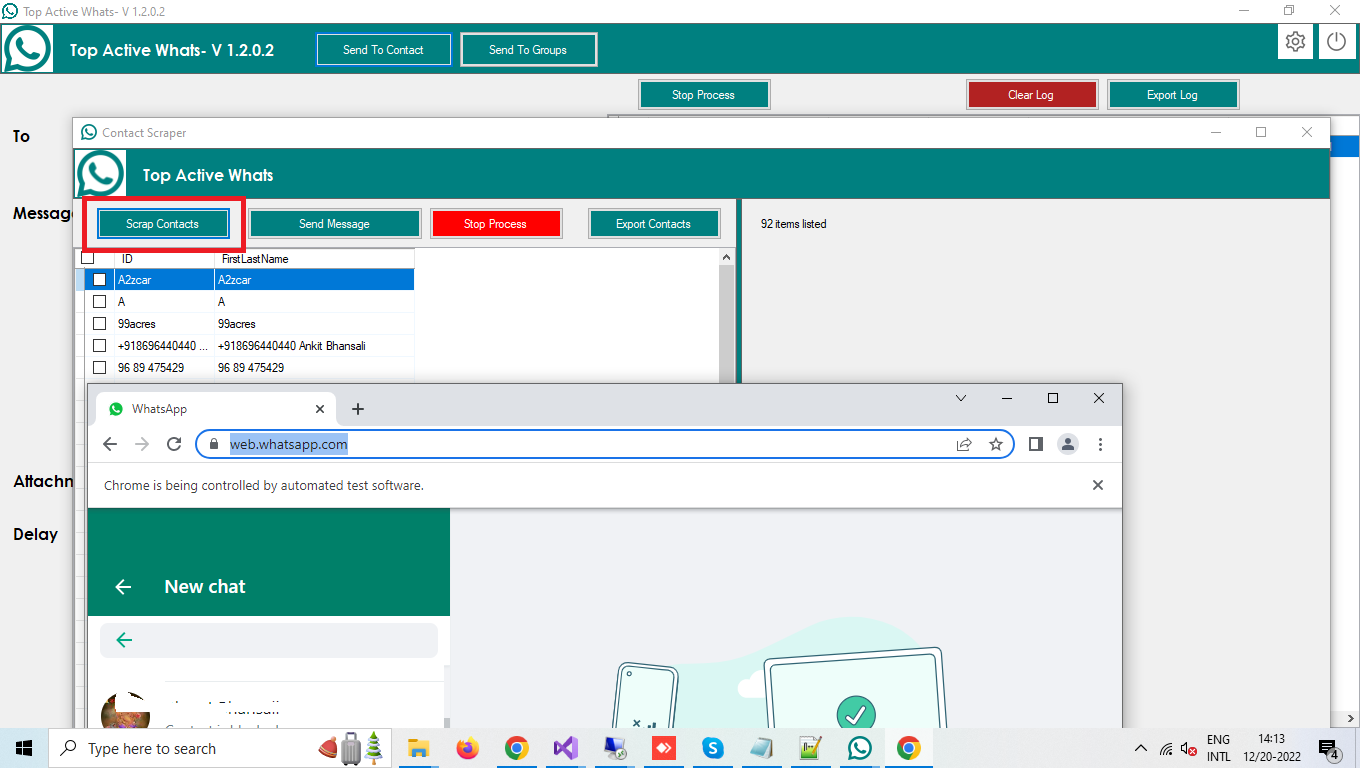Viewport: 1360px width, 768px height.
Task: Click the '92 items listed' status text
Action: click(x=793, y=224)
